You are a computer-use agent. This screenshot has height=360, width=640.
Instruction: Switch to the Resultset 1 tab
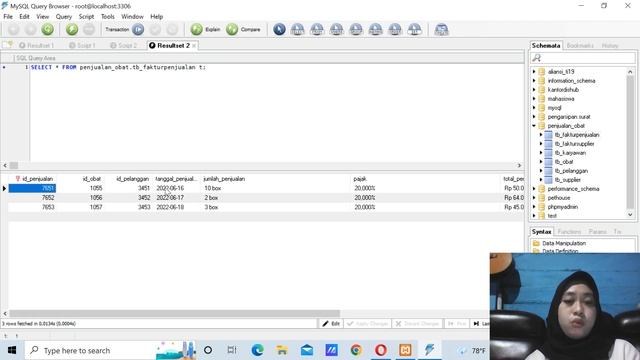click(37, 45)
